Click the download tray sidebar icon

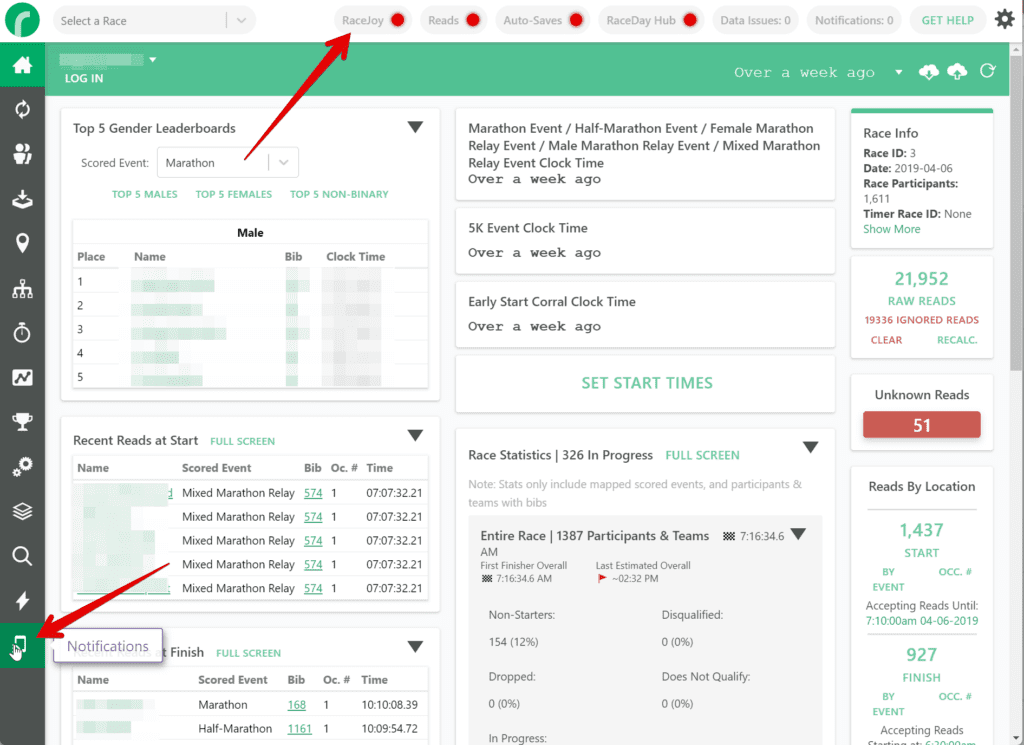[22, 198]
